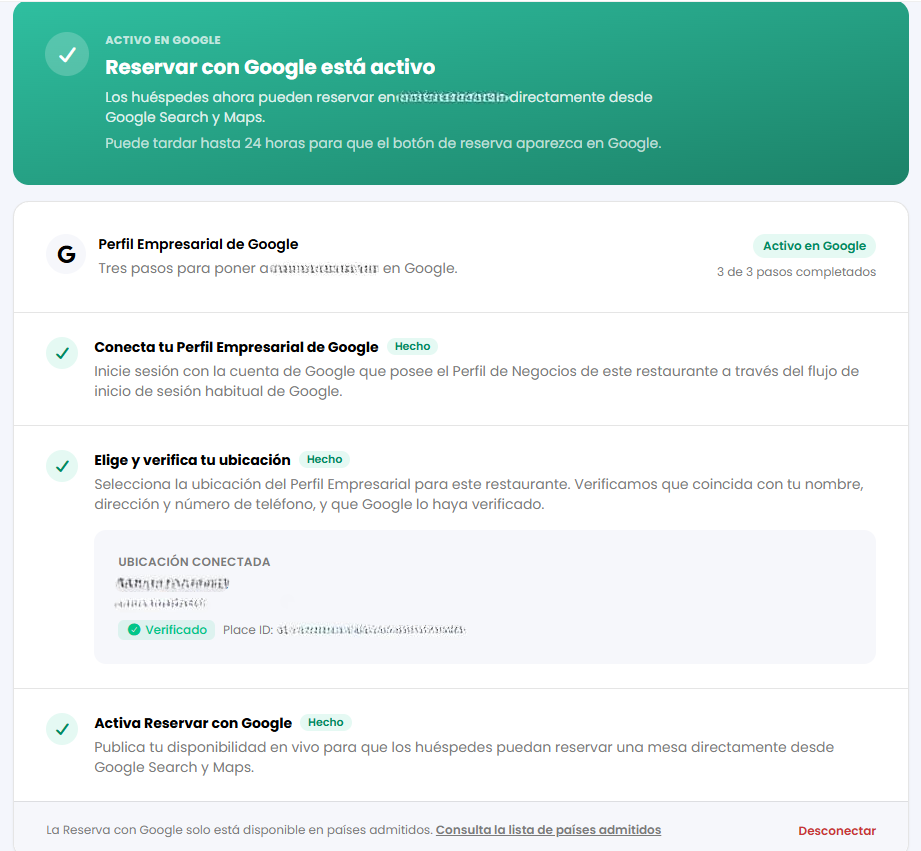Select the Activo en Google status badge

tap(814, 245)
